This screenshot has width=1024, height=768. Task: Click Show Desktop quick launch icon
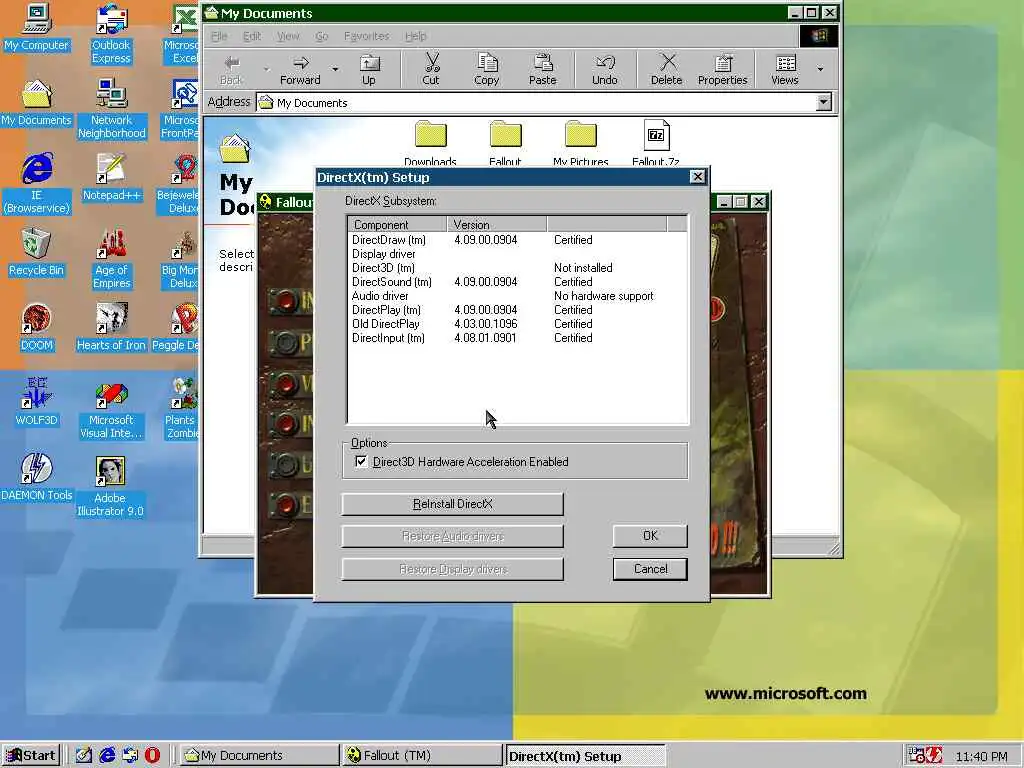tap(84, 756)
